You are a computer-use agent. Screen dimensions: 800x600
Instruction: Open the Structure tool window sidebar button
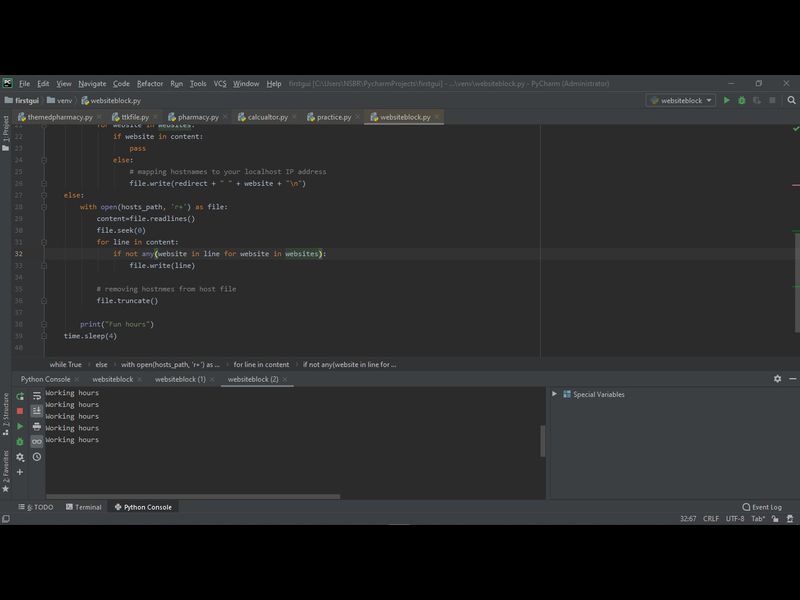click(6, 414)
